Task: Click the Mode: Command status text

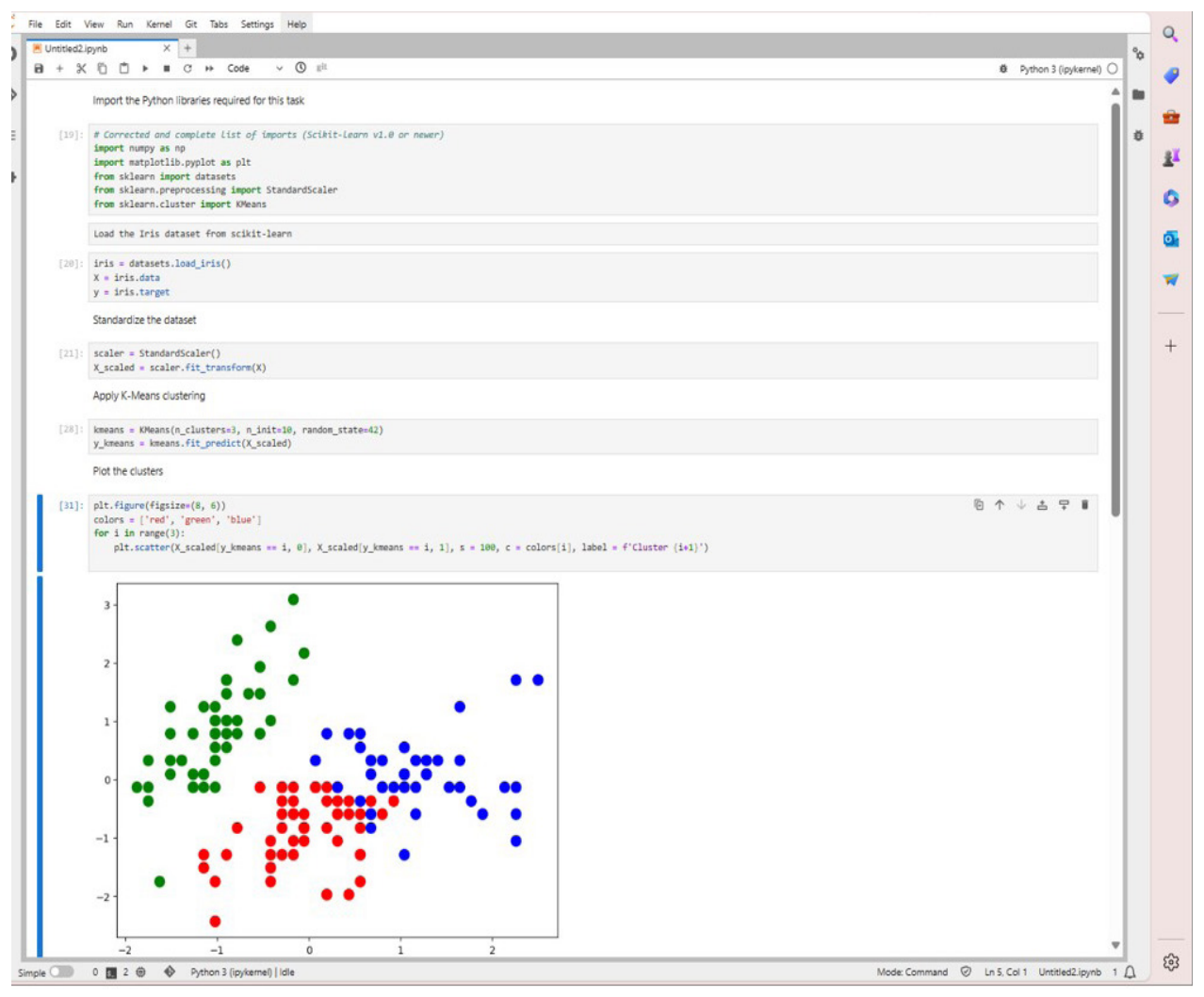Action: coord(912,972)
